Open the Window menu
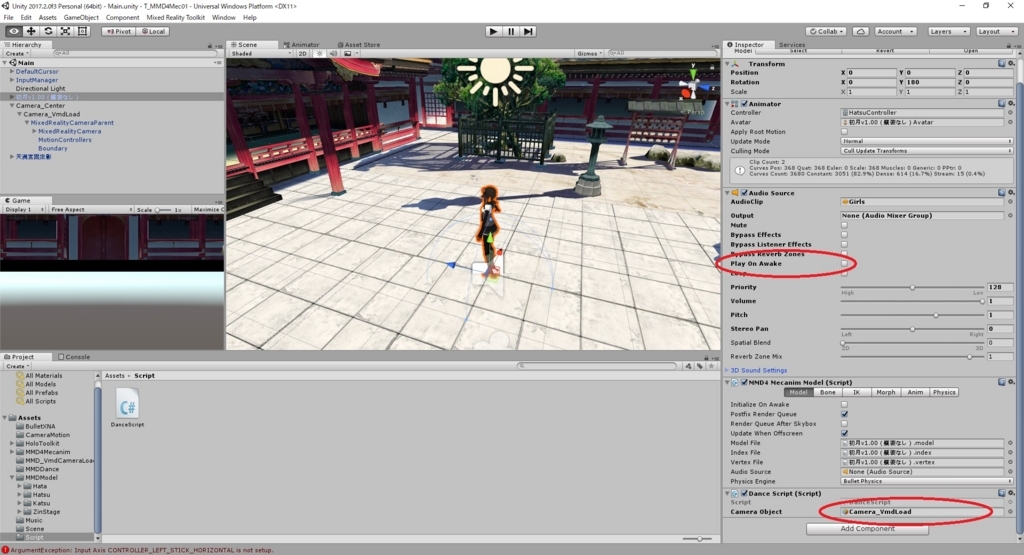The height and width of the screenshot is (555, 1024). pos(223,18)
